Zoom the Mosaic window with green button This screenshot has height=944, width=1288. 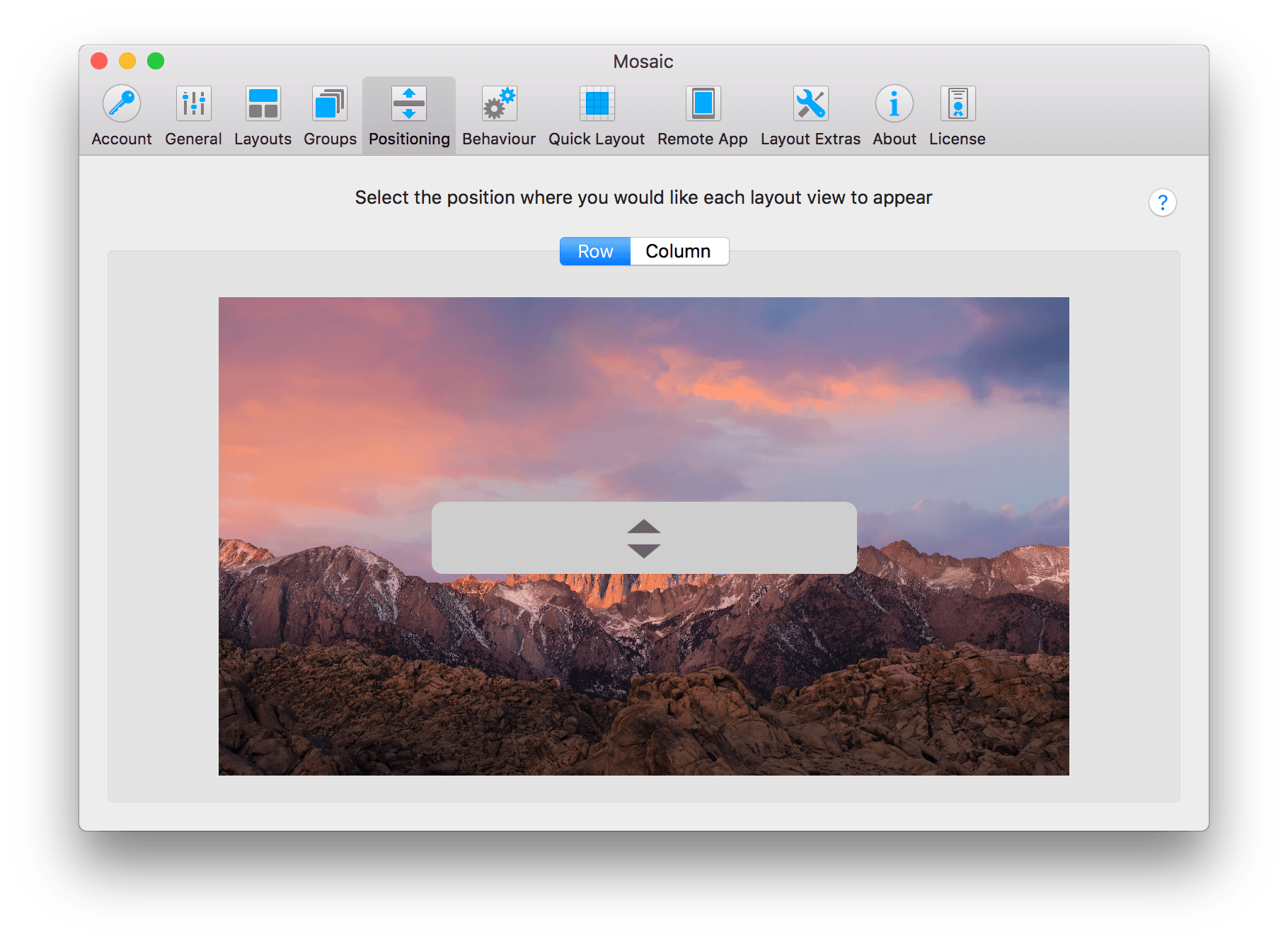[x=156, y=61]
